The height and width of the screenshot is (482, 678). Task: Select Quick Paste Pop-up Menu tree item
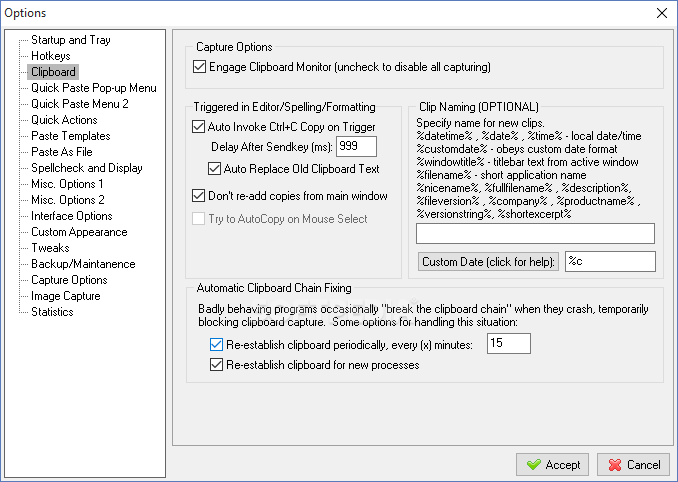pos(93,88)
